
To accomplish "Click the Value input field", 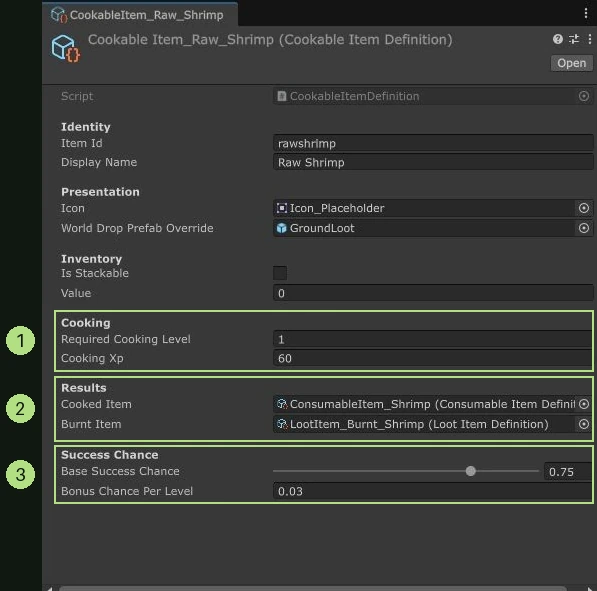I will point(433,293).
